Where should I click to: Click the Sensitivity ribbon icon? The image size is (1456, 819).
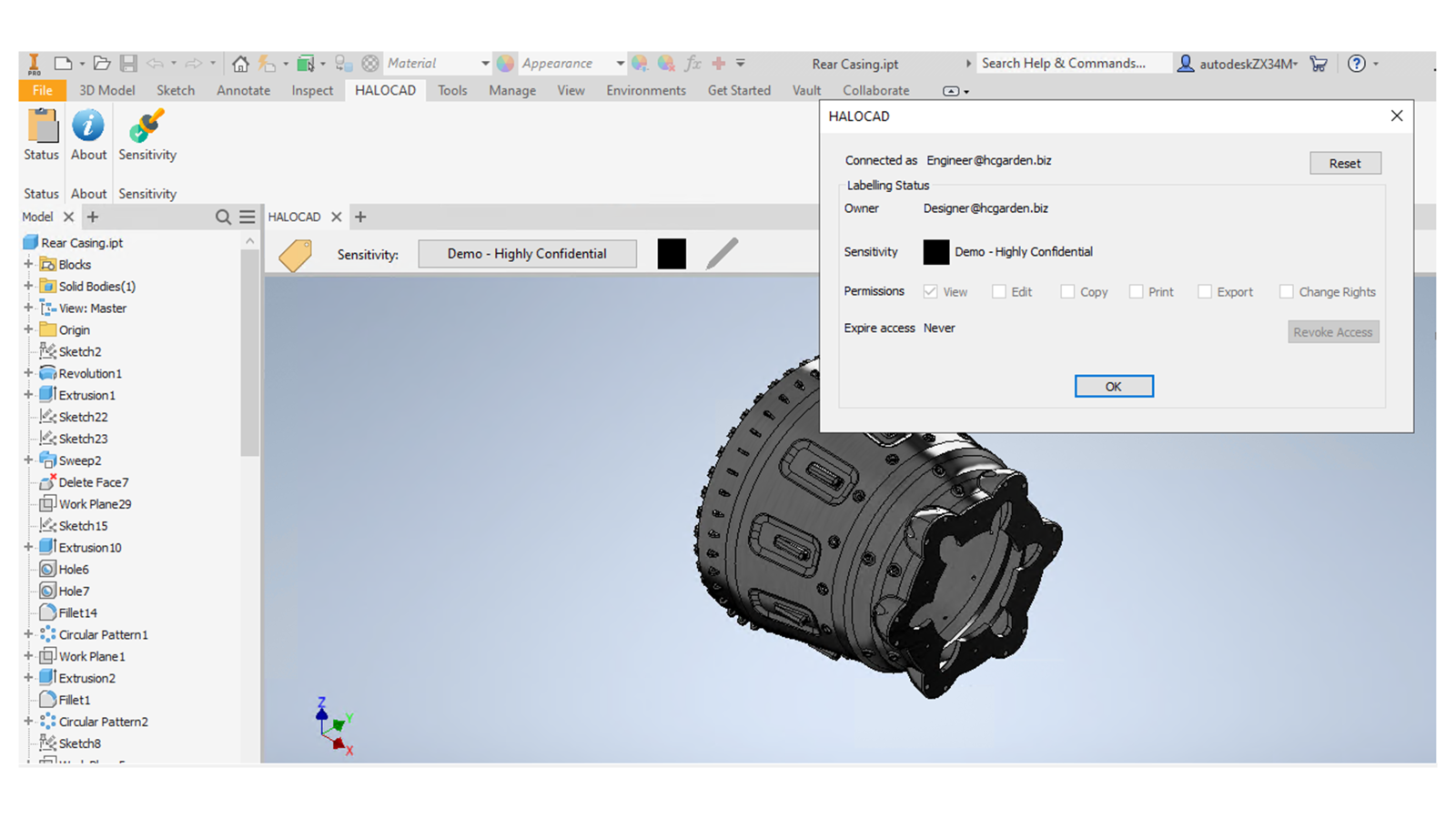coord(147,126)
